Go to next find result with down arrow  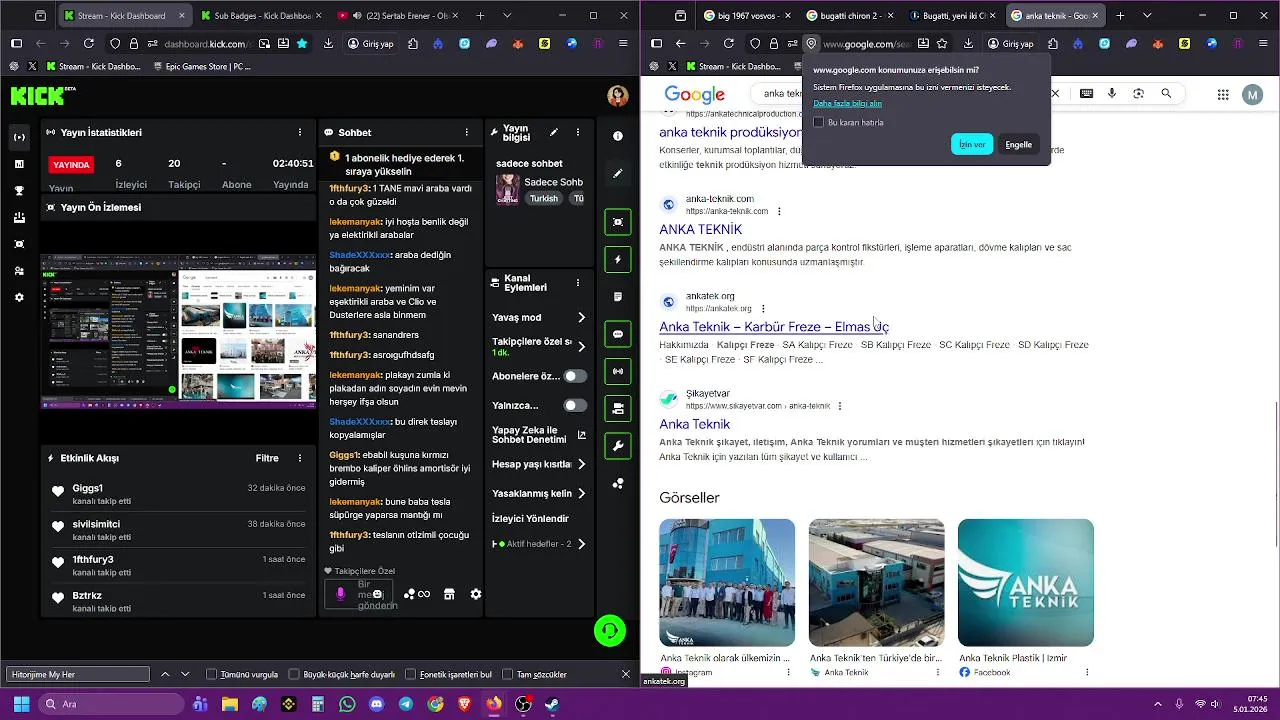coord(185,674)
